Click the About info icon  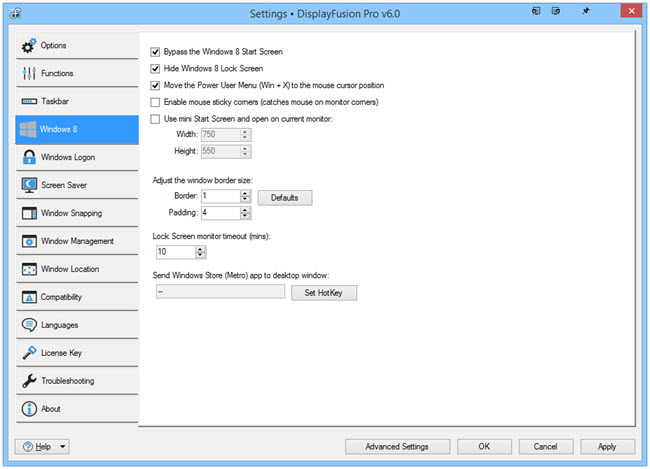click(29, 409)
